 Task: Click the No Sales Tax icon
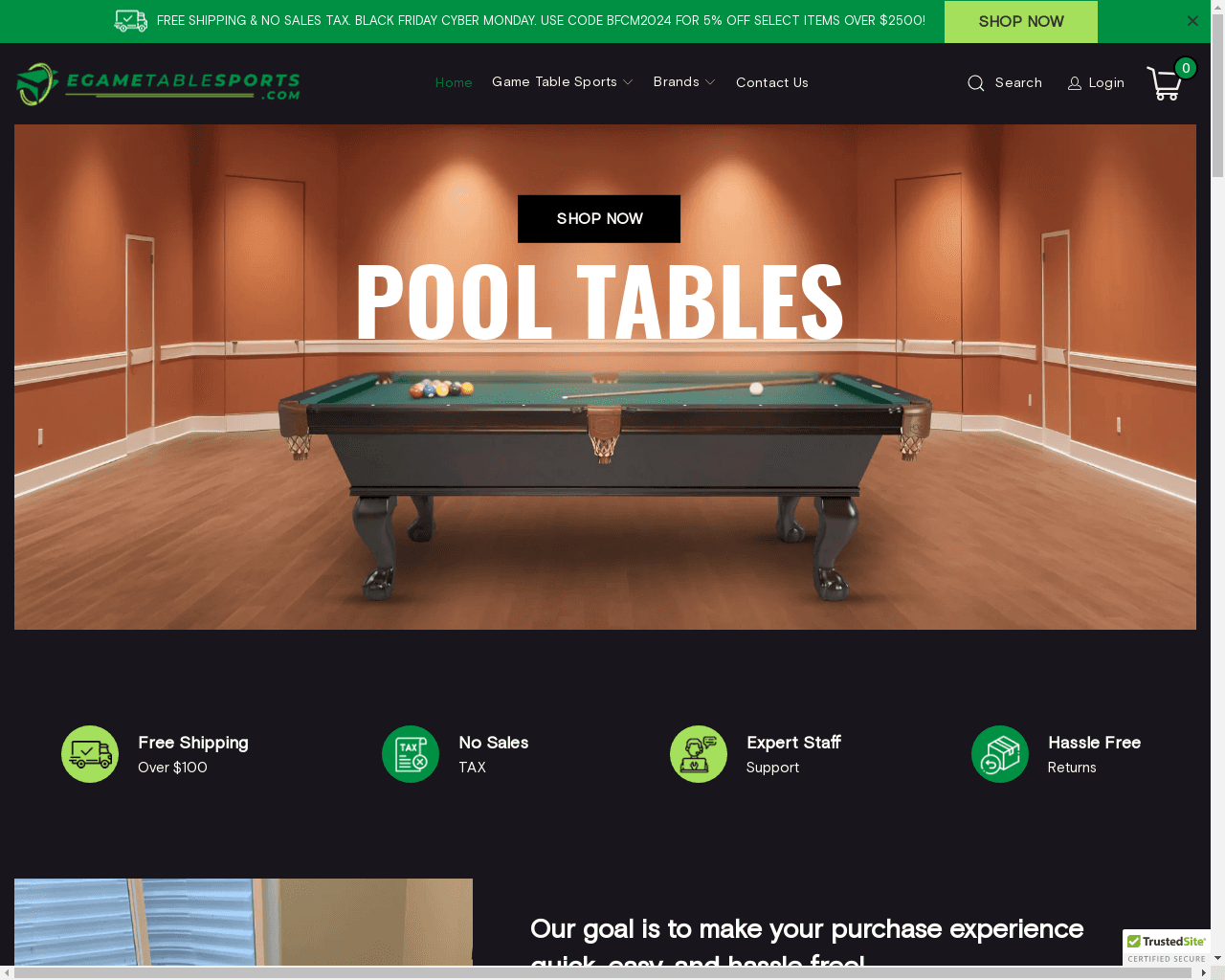(x=411, y=754)
